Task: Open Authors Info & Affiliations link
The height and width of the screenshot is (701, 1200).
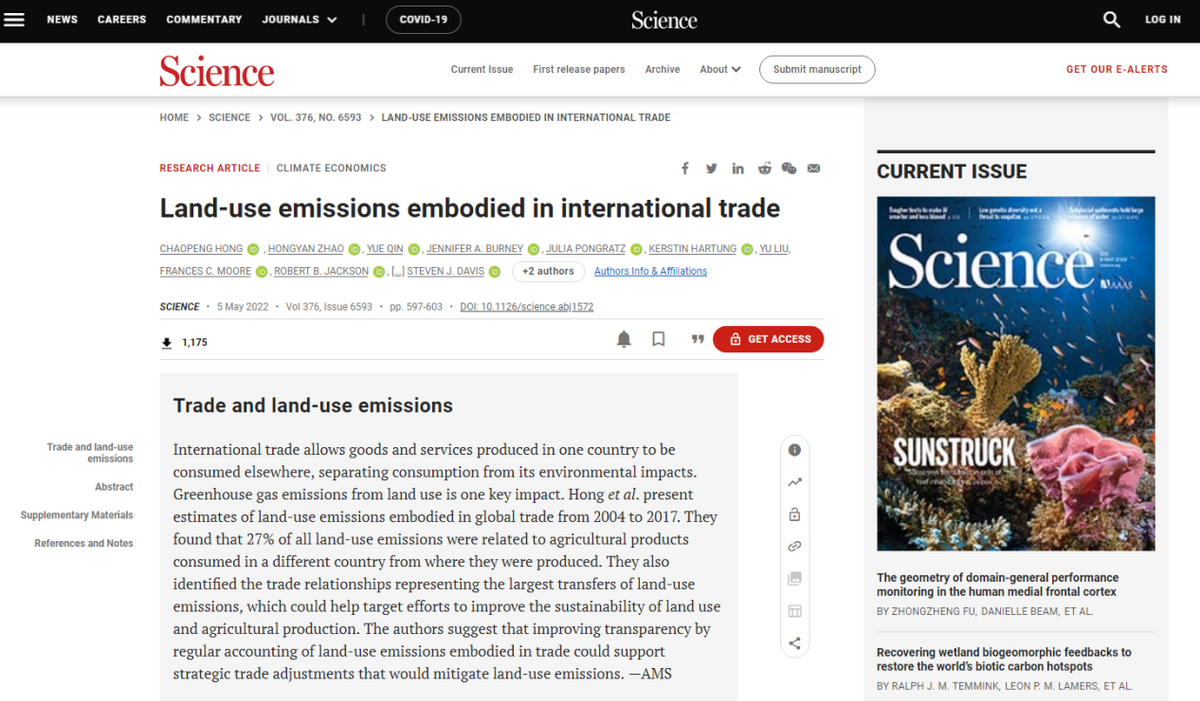Action: pos(650,271)
